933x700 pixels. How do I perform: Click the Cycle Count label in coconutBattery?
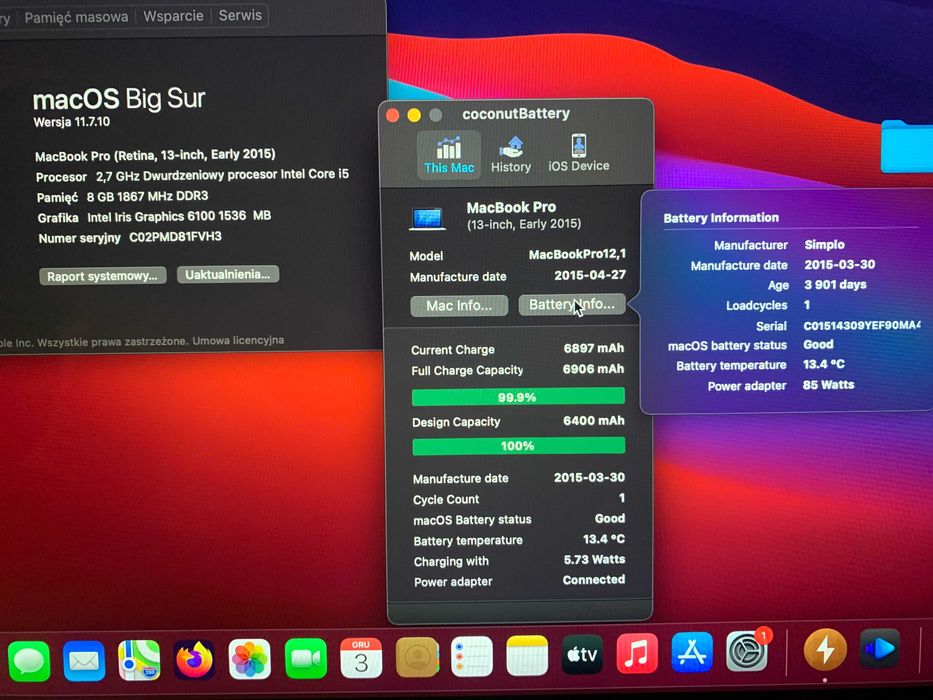coord(446,499)
